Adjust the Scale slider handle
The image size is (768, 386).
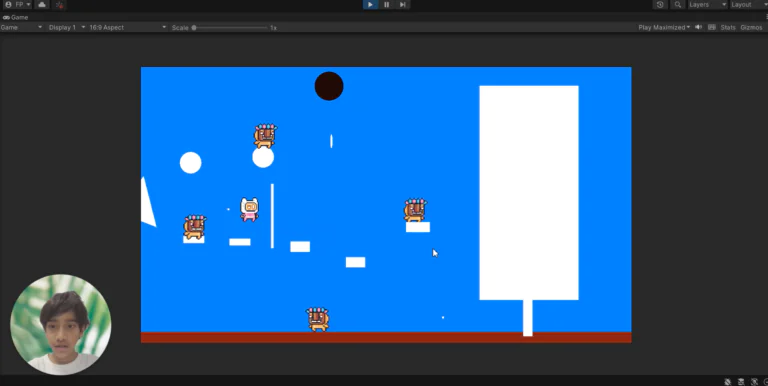(x=194, y=27)
